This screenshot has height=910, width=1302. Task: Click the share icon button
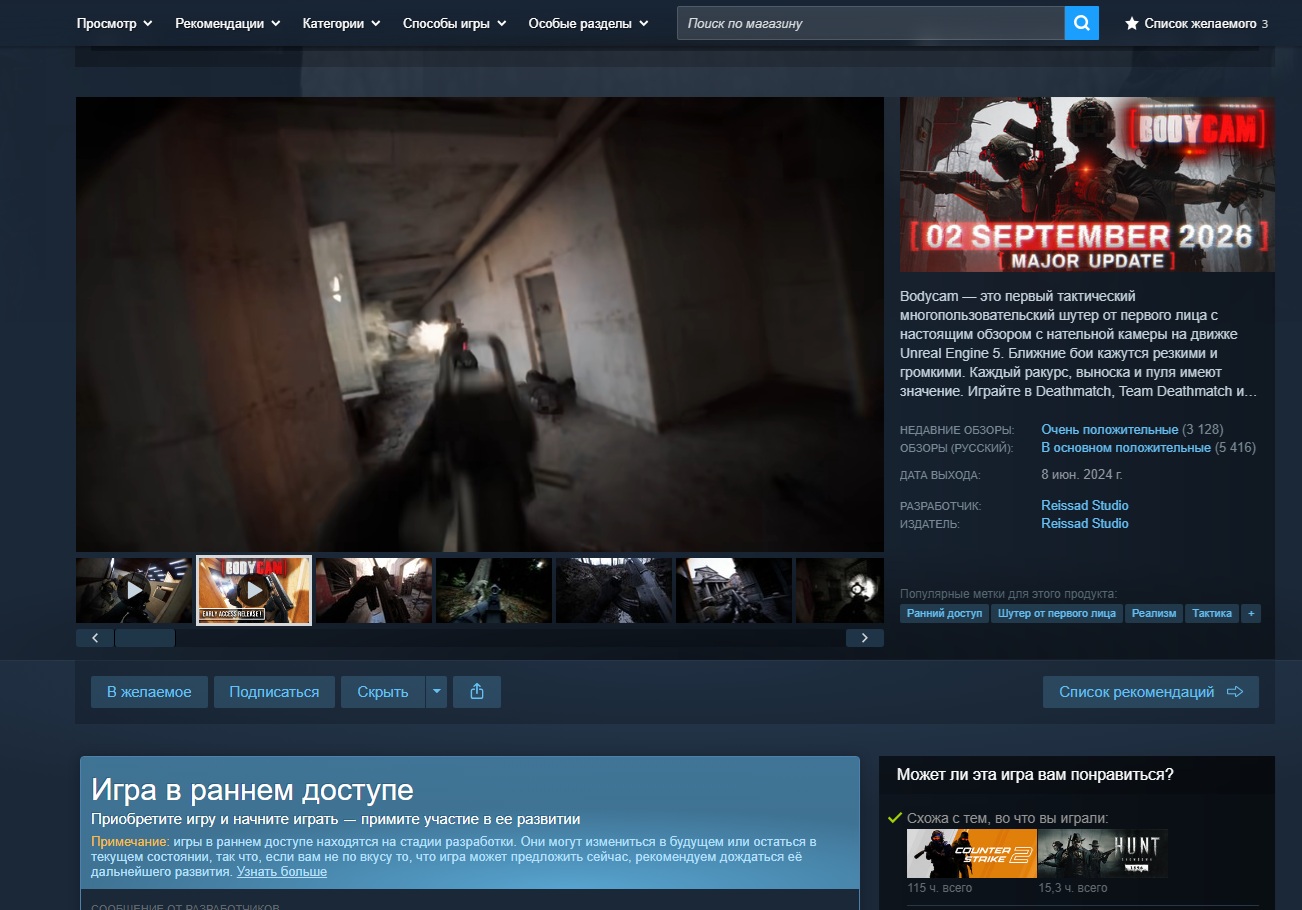coord(477,692)
